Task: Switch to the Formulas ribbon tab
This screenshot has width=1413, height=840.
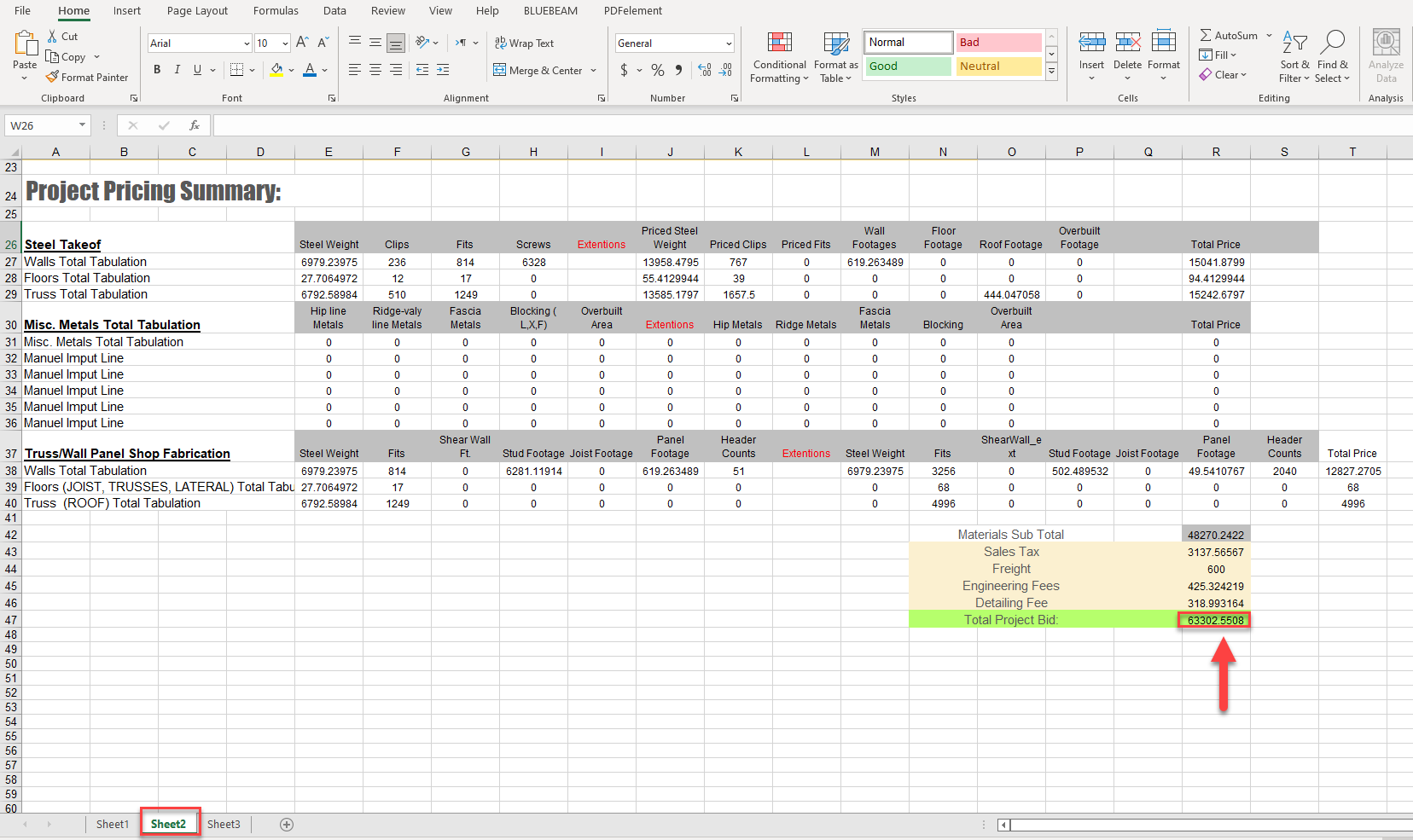Action: tap(275, 11)
